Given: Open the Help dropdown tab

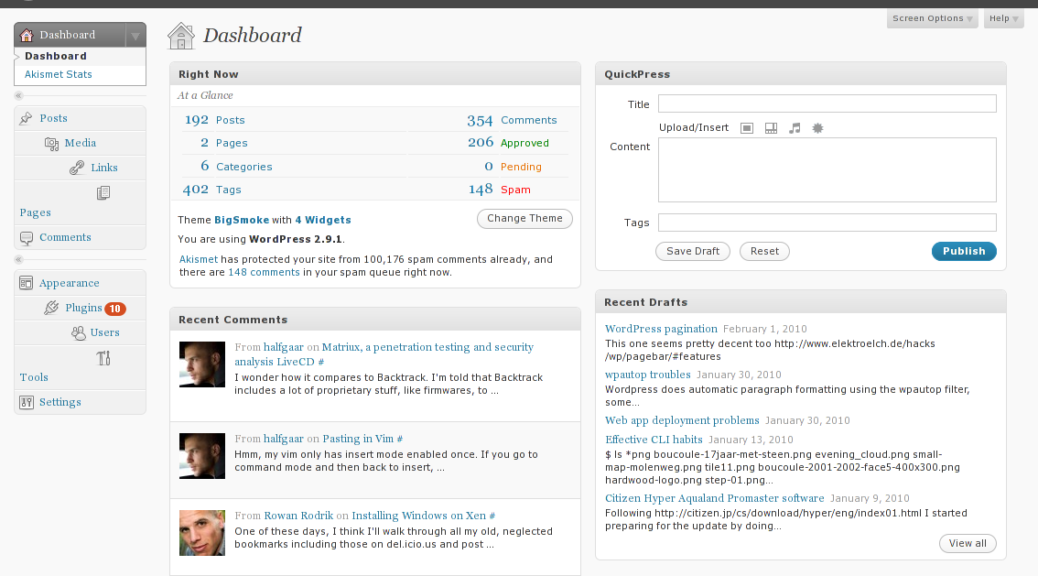Looking at the screenshot, I should tap(1004, 19).
